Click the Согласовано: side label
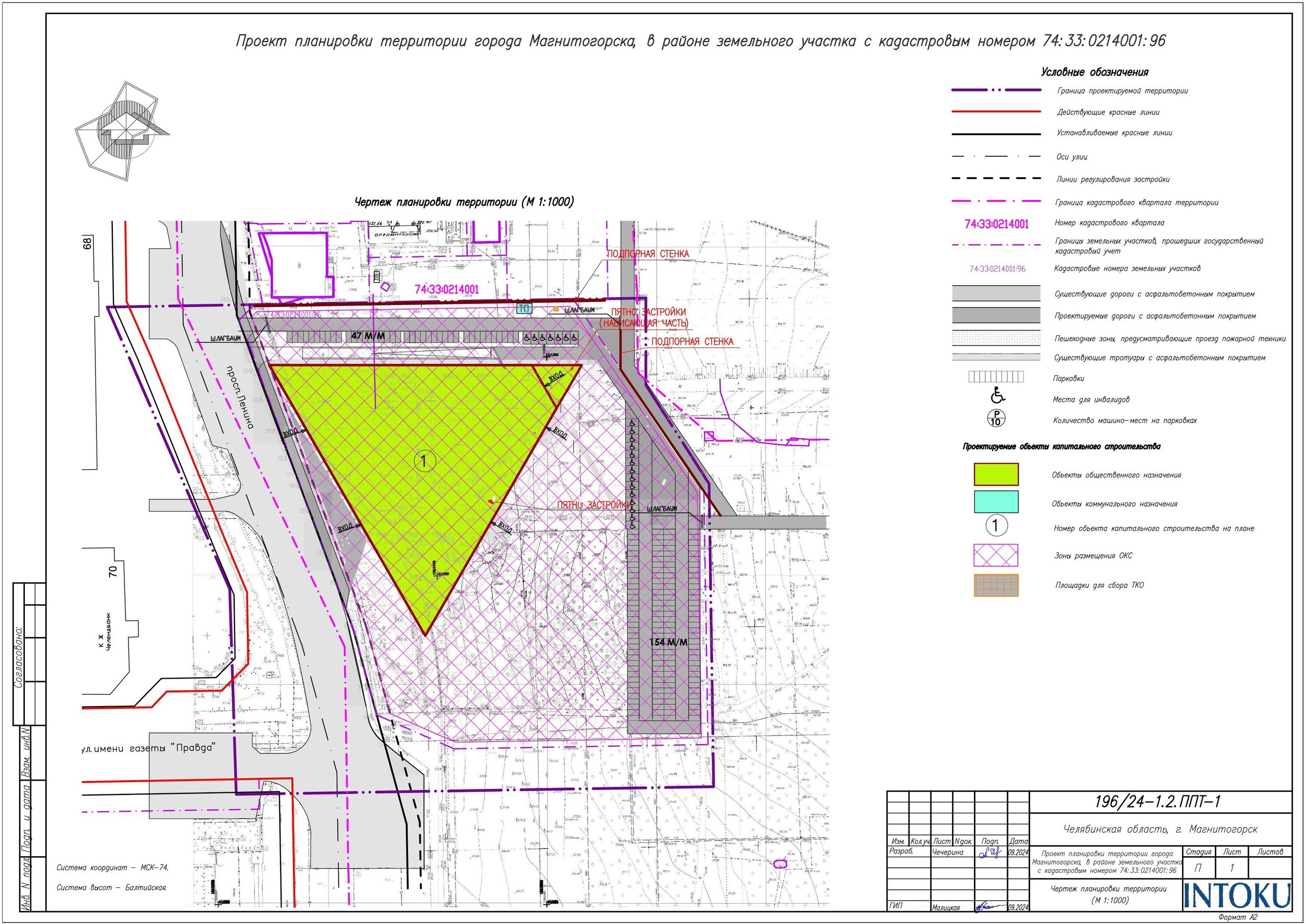 [19, 658]
